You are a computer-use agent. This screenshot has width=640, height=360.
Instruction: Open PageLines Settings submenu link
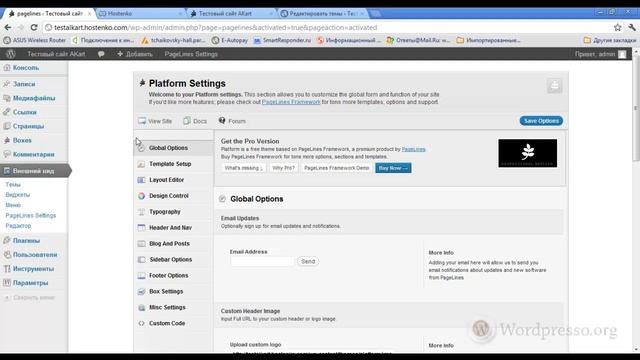click(31, 215)
